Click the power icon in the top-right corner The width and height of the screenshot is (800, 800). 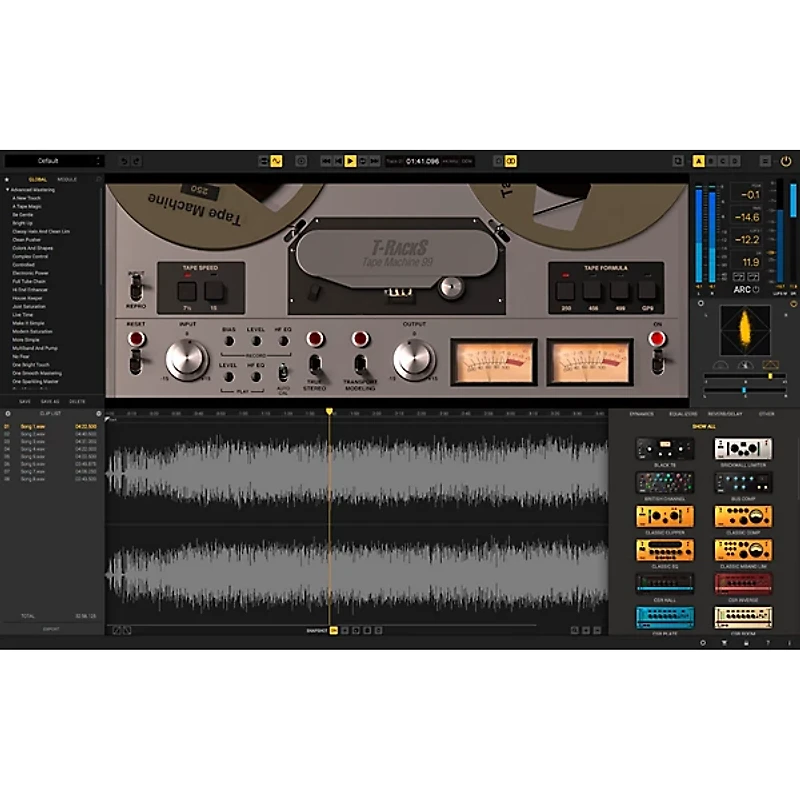(786, 161)
